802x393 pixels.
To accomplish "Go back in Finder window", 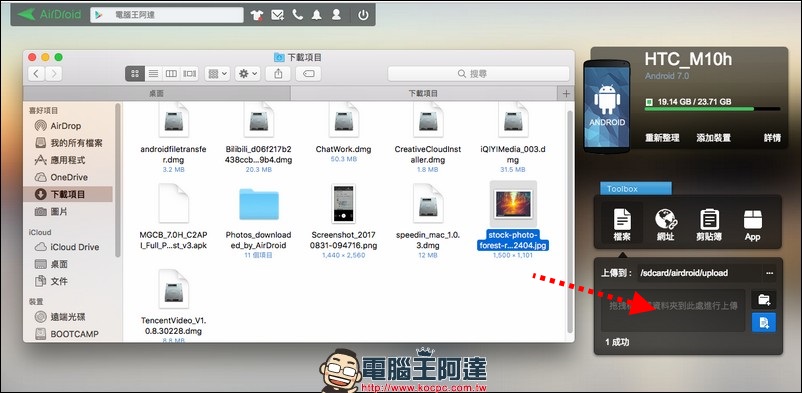I will tap(36, 74).
